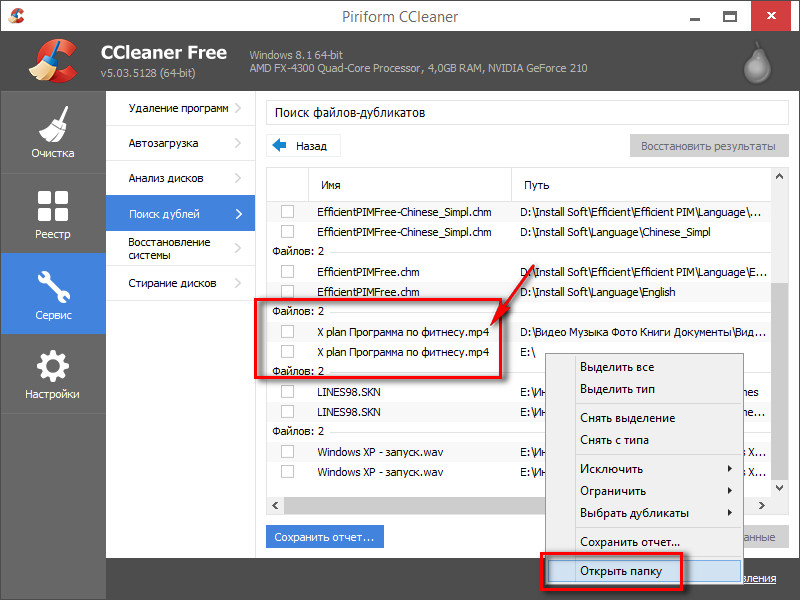Click horizontal scrollbar left arrow
The height and width of the screenshot is (600, 800).
point(276,505)
